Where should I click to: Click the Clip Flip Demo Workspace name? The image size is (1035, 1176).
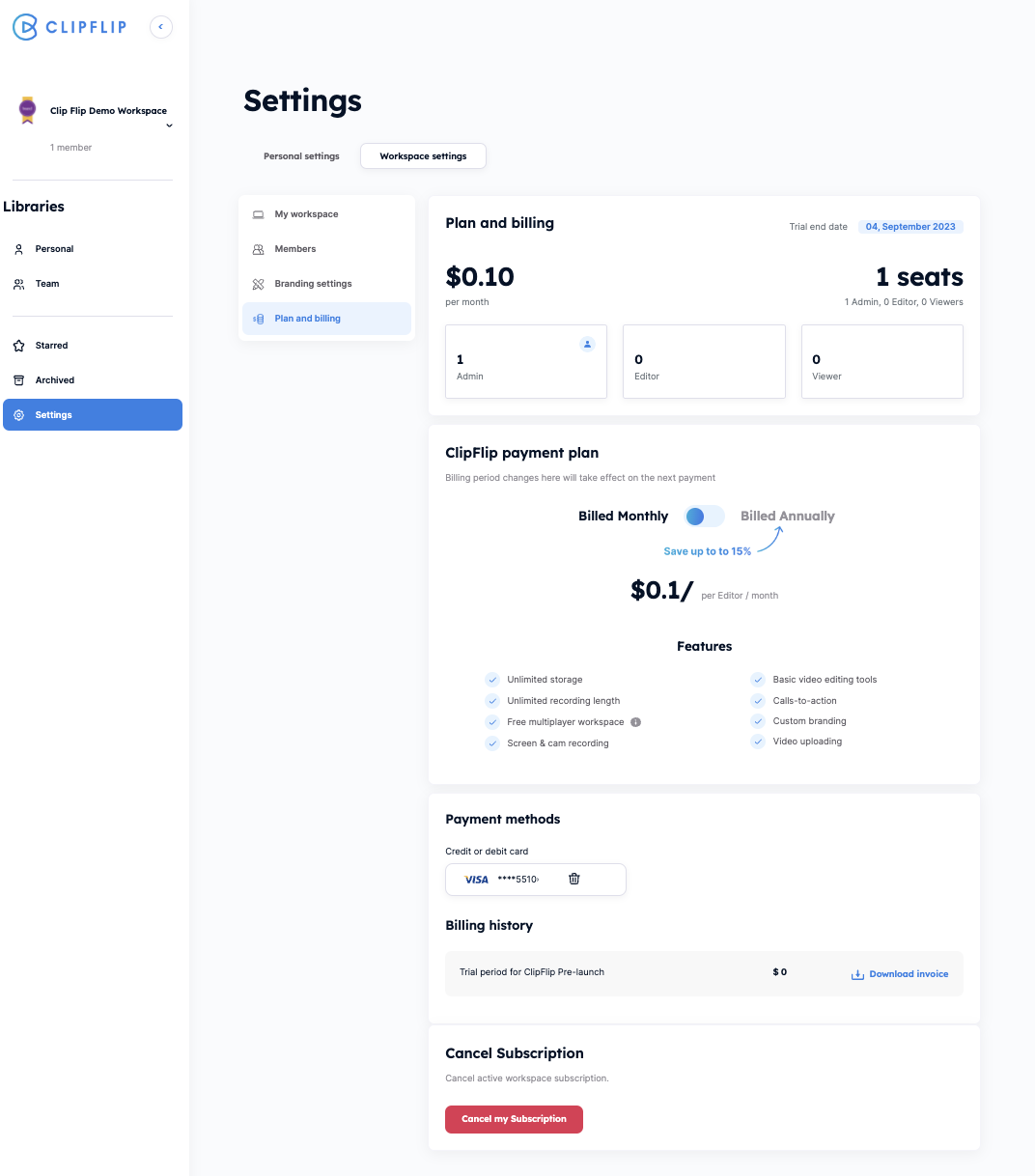pyautogui.click(x=108, y=111)
